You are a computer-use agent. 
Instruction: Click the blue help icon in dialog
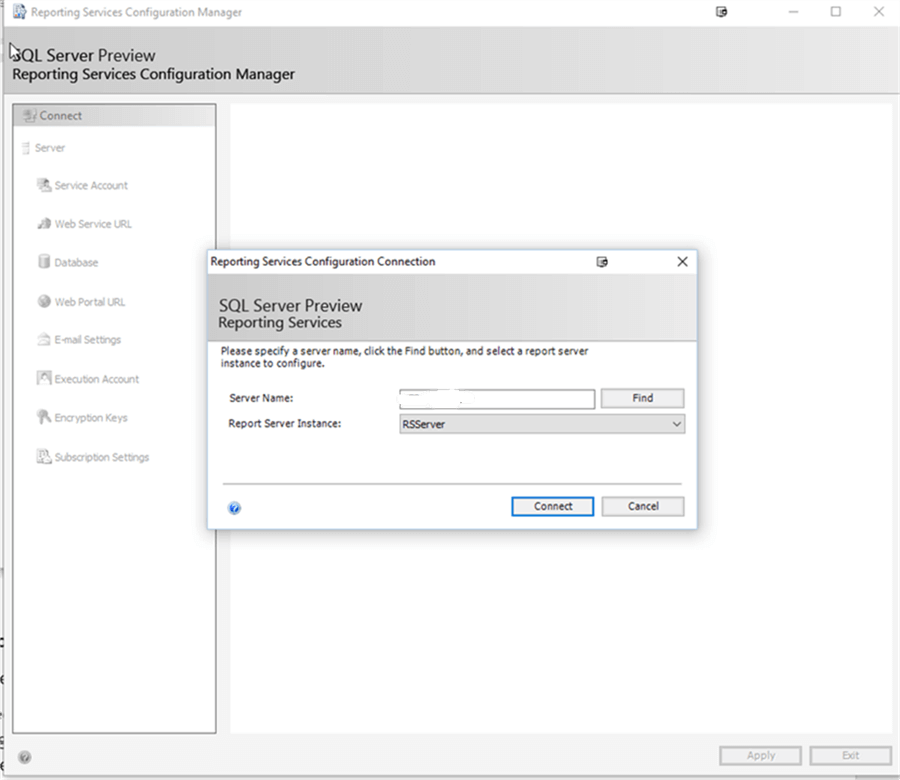[234, 508]
